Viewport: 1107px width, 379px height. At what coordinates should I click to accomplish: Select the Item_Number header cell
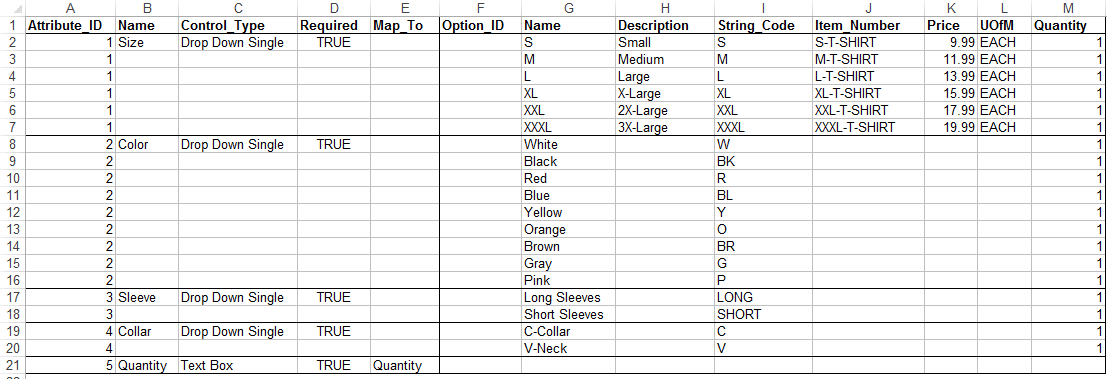868,25
